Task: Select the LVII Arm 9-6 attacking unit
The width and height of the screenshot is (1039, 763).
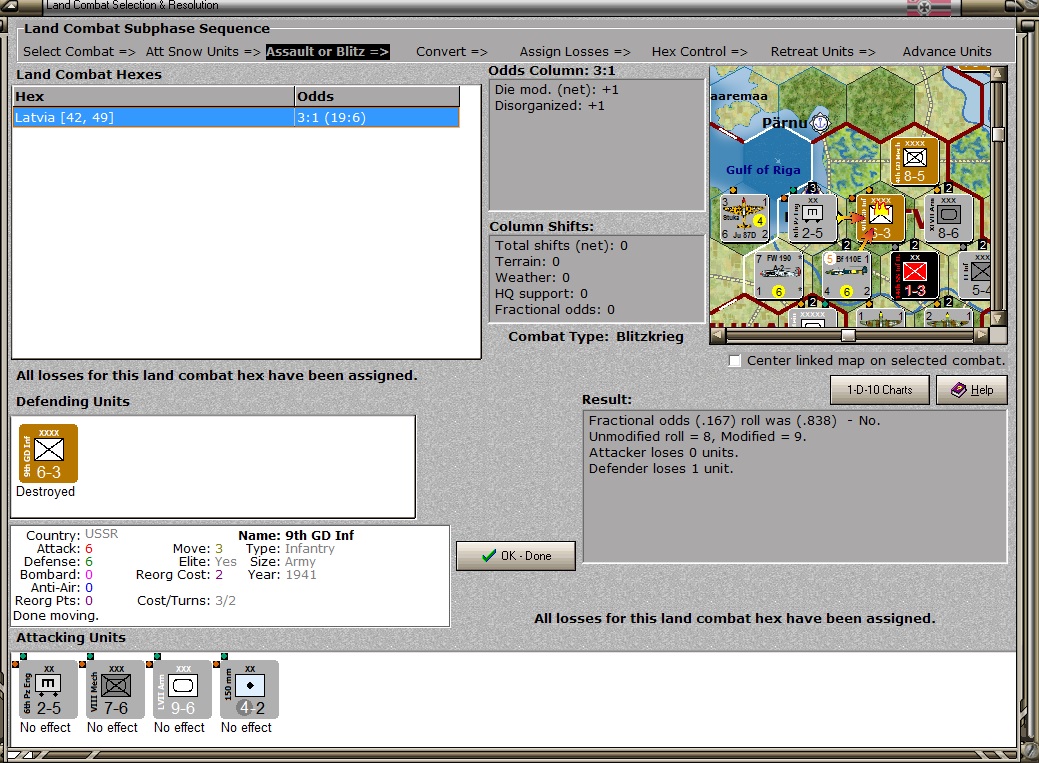Action: [x=182, y=689]
